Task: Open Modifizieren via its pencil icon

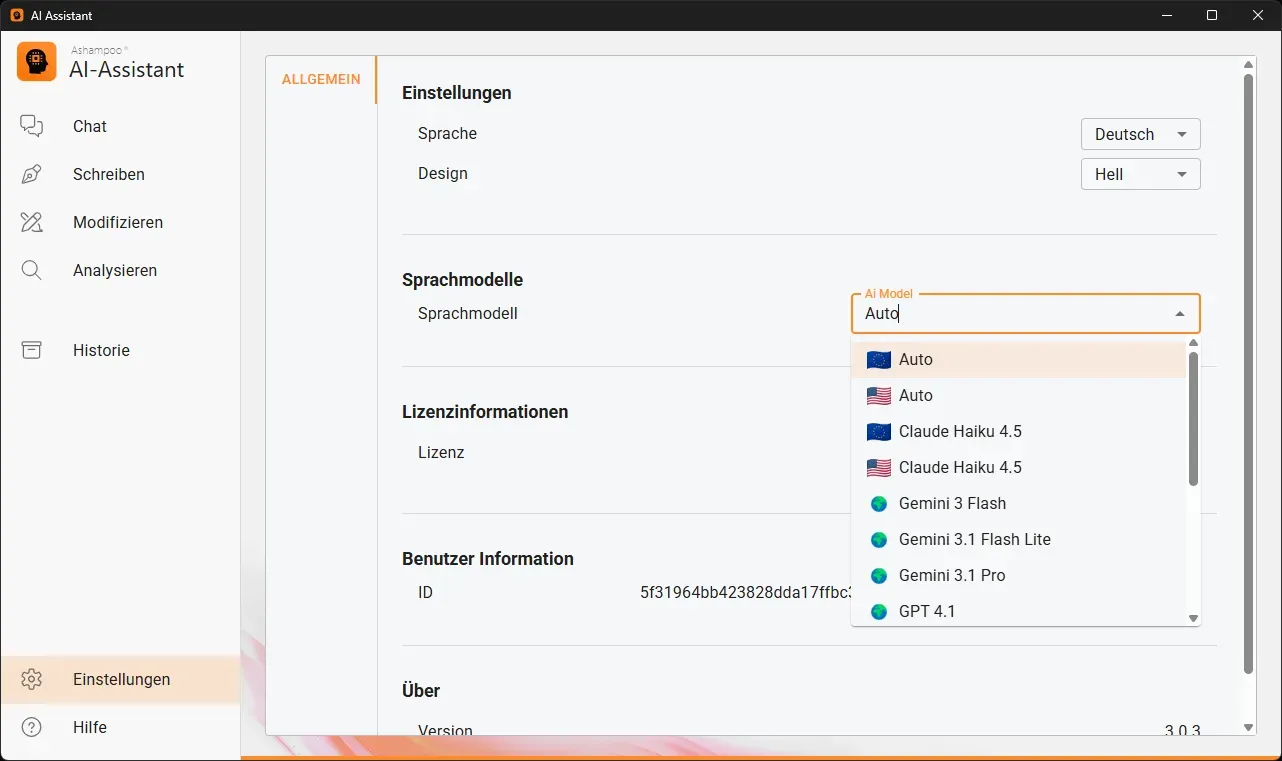Action: (x=32, y=222)
